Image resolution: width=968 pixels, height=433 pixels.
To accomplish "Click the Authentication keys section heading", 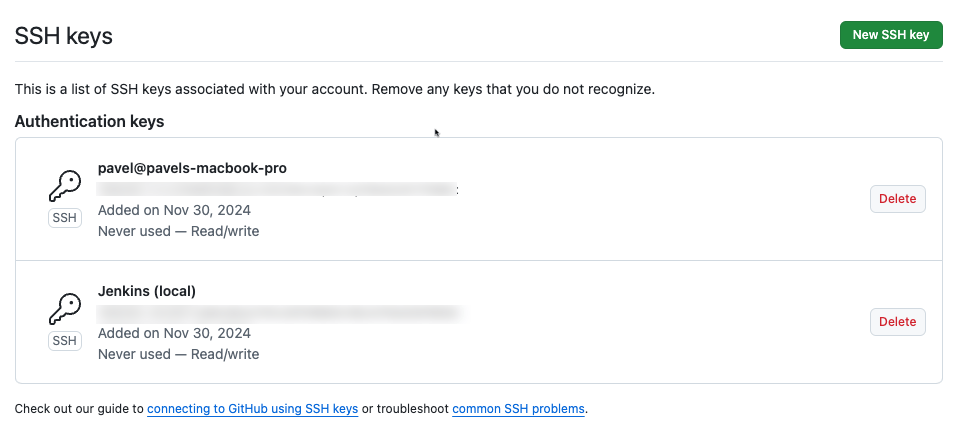I will pyautogui.click(x=90, y=121).
